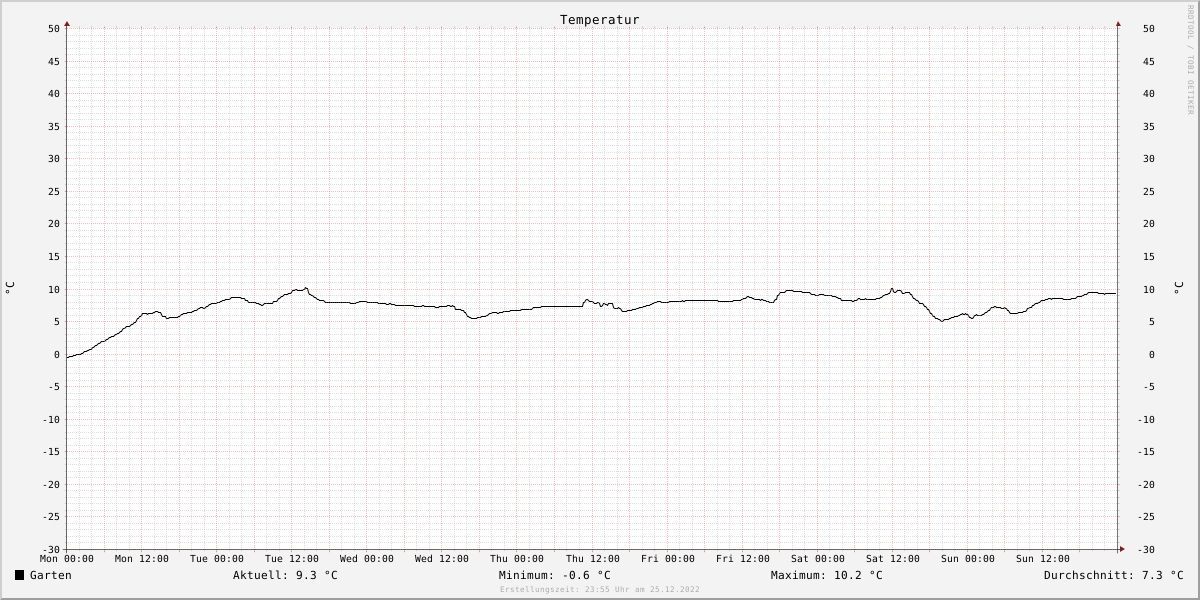Click the 'Erstellungszeit: 23:55 Uhr am 25.12.2022' timestamp
This screenshot has height=600, width=1200.
(600, 590)
